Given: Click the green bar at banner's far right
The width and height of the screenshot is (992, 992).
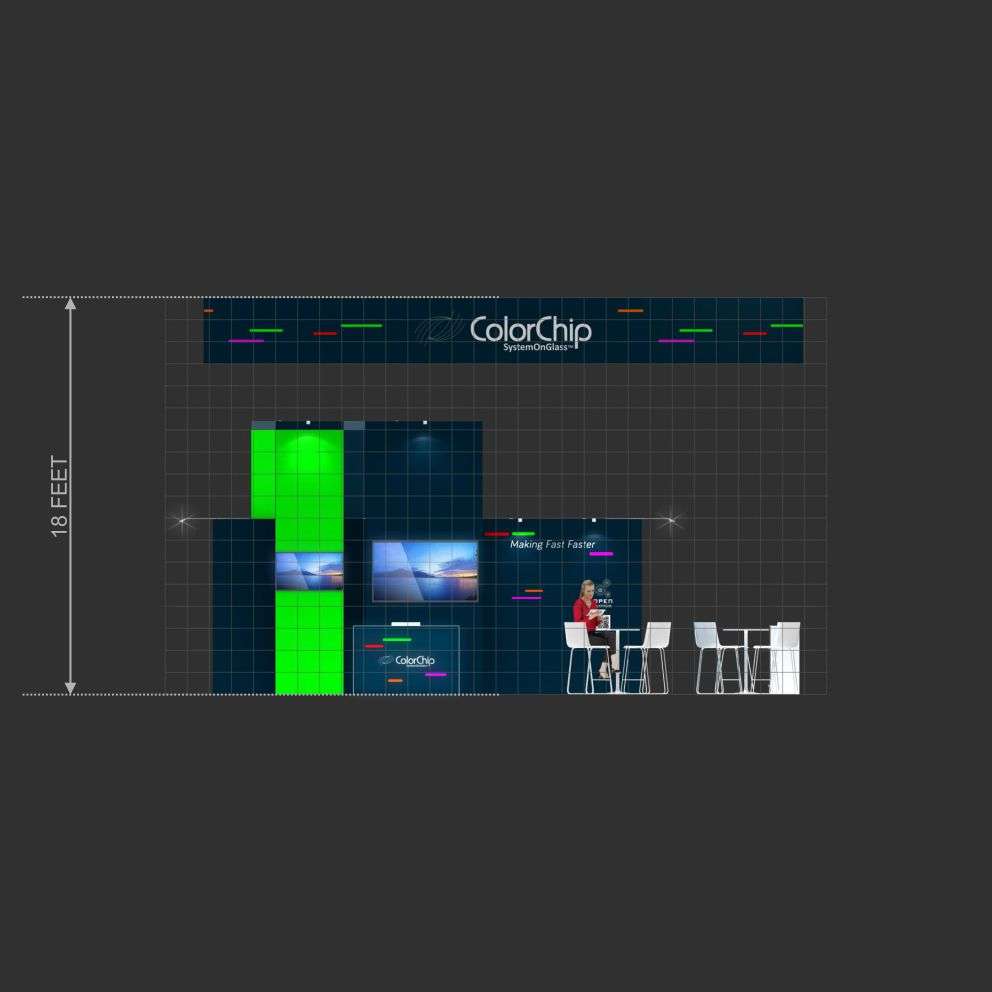Looking at the screenshot, I should [x=786, y=325].
